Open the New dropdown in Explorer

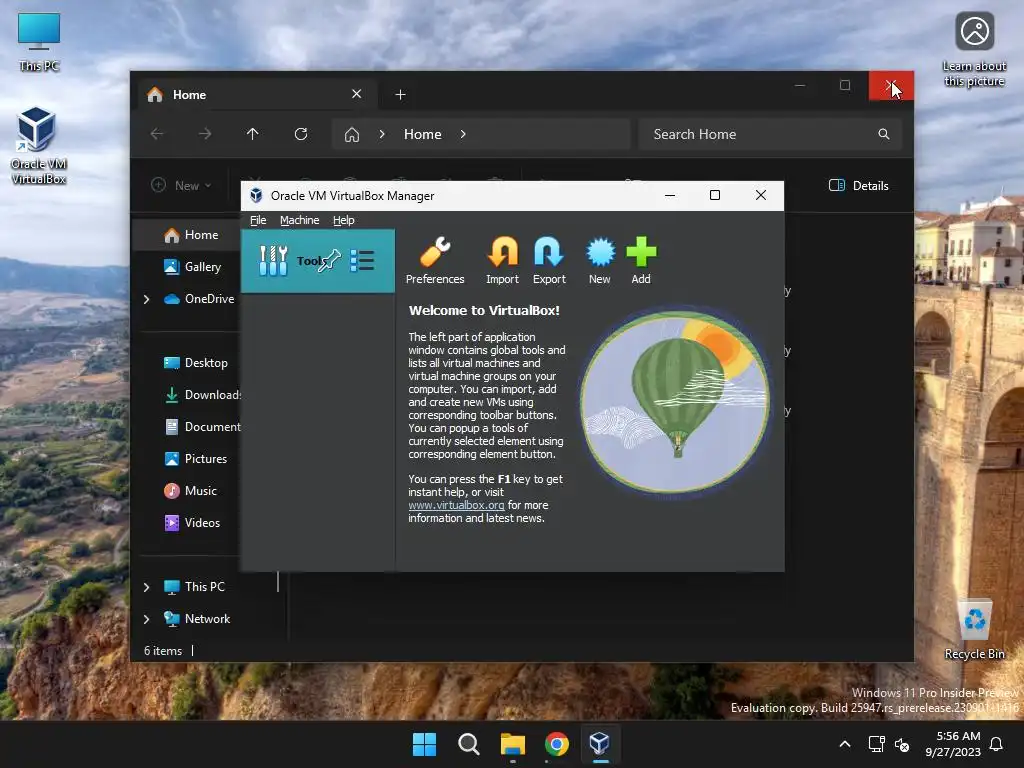[x=182, y=185]
